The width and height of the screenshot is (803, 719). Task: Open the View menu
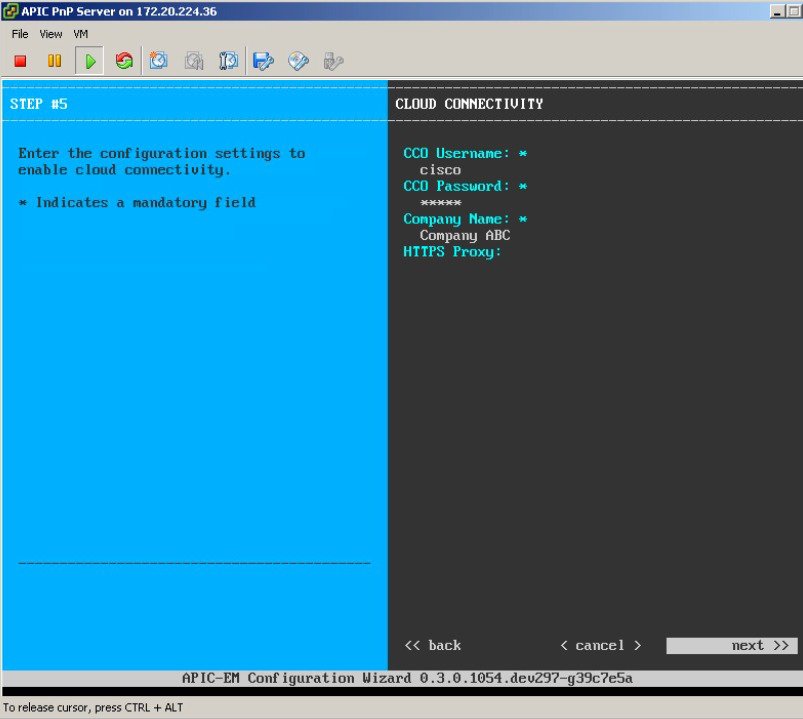[51, 34]
